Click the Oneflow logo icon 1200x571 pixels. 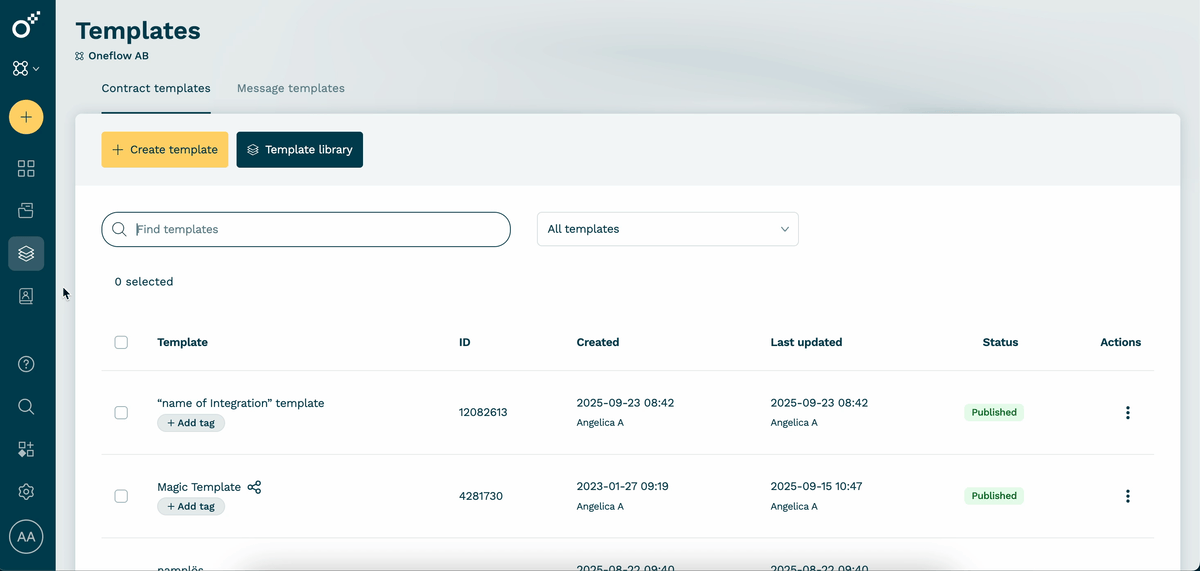[26, 25]
